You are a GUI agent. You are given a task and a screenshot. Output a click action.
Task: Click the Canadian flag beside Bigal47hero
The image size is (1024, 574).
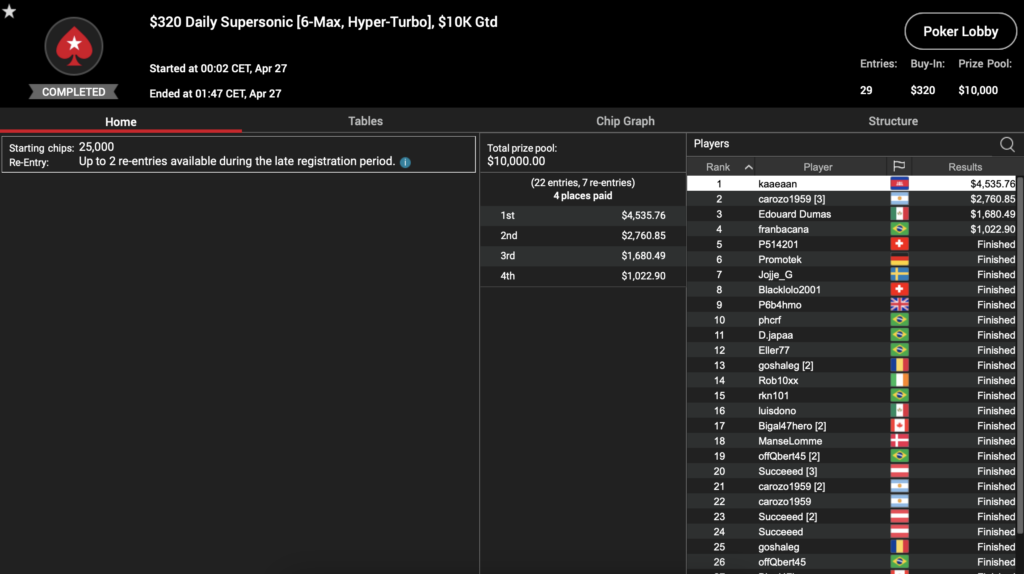coord(899,426)
